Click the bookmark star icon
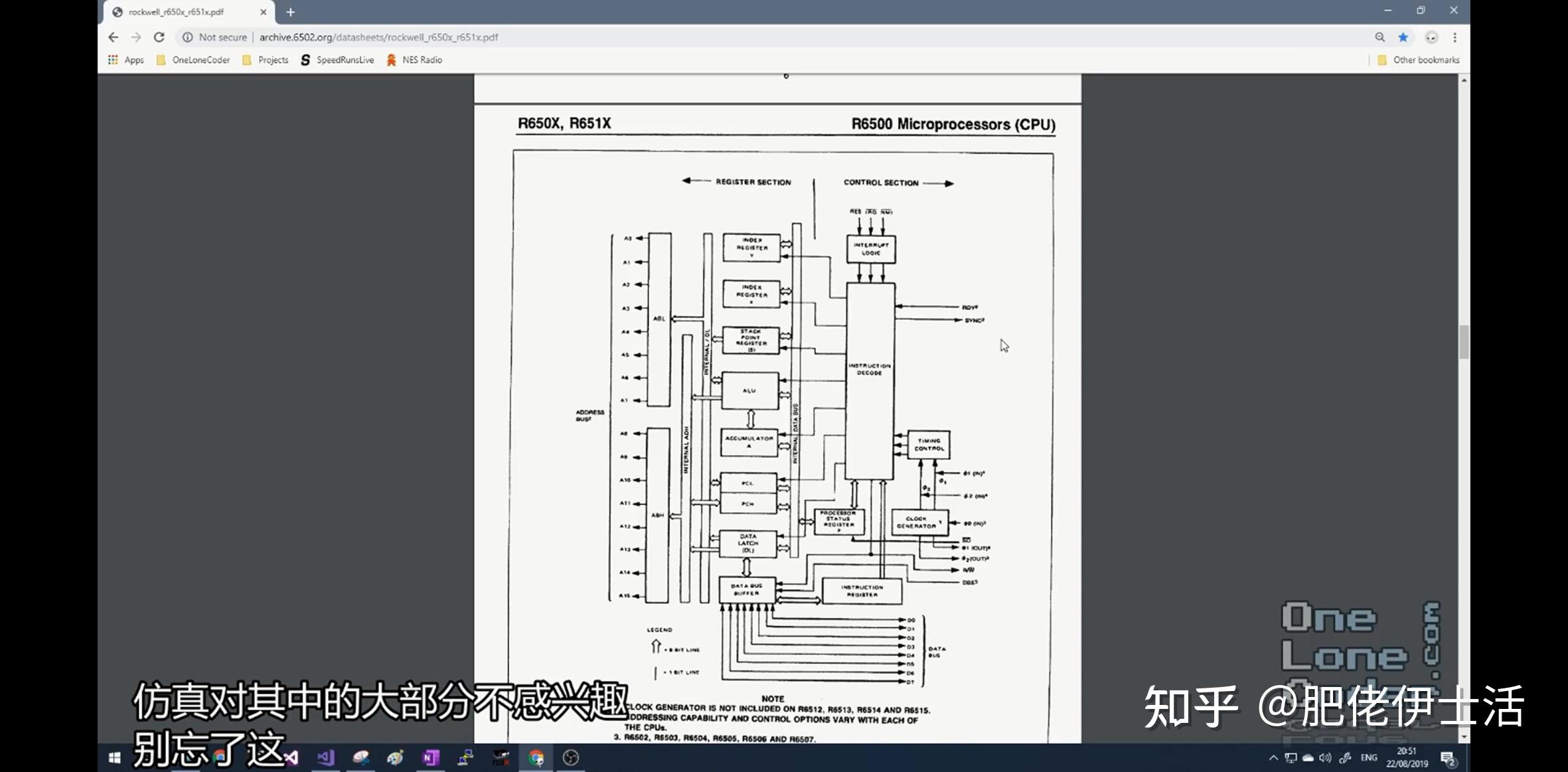The height and width of the screenshot is (772, 1568). [x=1403, y=37]
